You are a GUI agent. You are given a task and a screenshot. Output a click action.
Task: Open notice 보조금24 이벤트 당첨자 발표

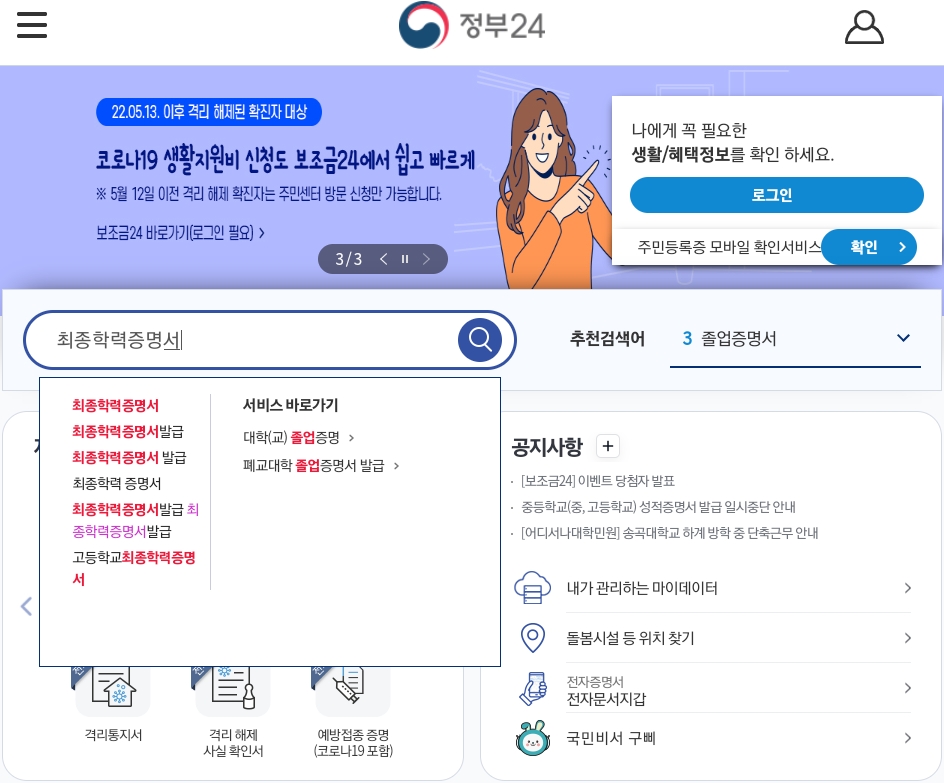click(597, 481)
